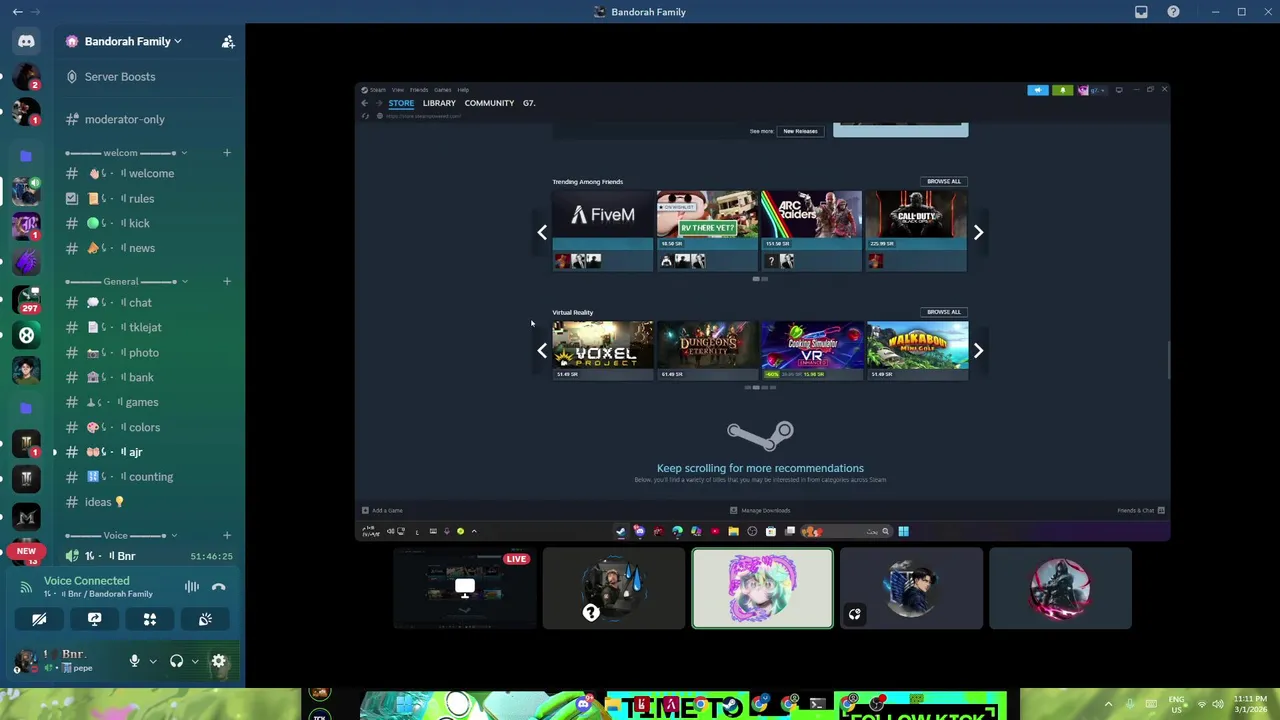
Task: Show previous Virtual Reality games arrow
Action: 542,350
